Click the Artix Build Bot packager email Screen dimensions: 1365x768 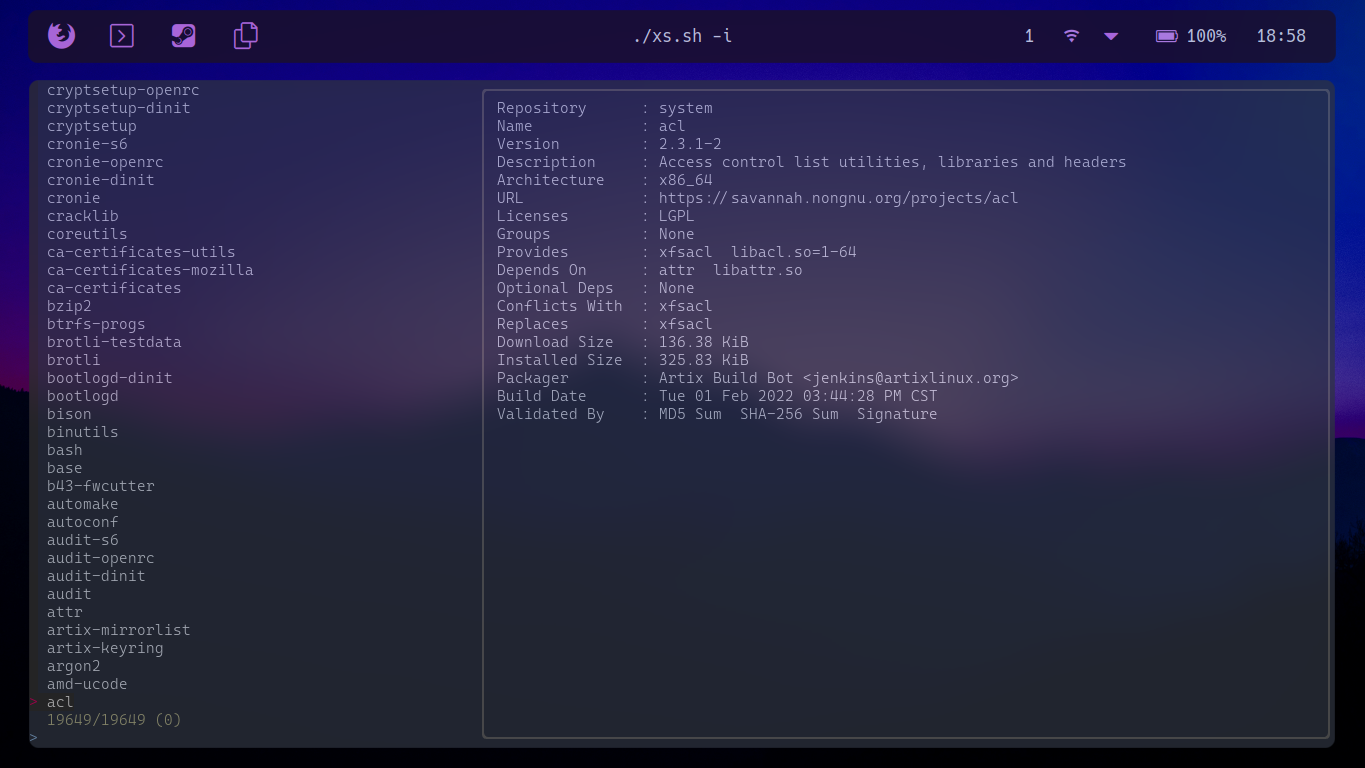839,377
